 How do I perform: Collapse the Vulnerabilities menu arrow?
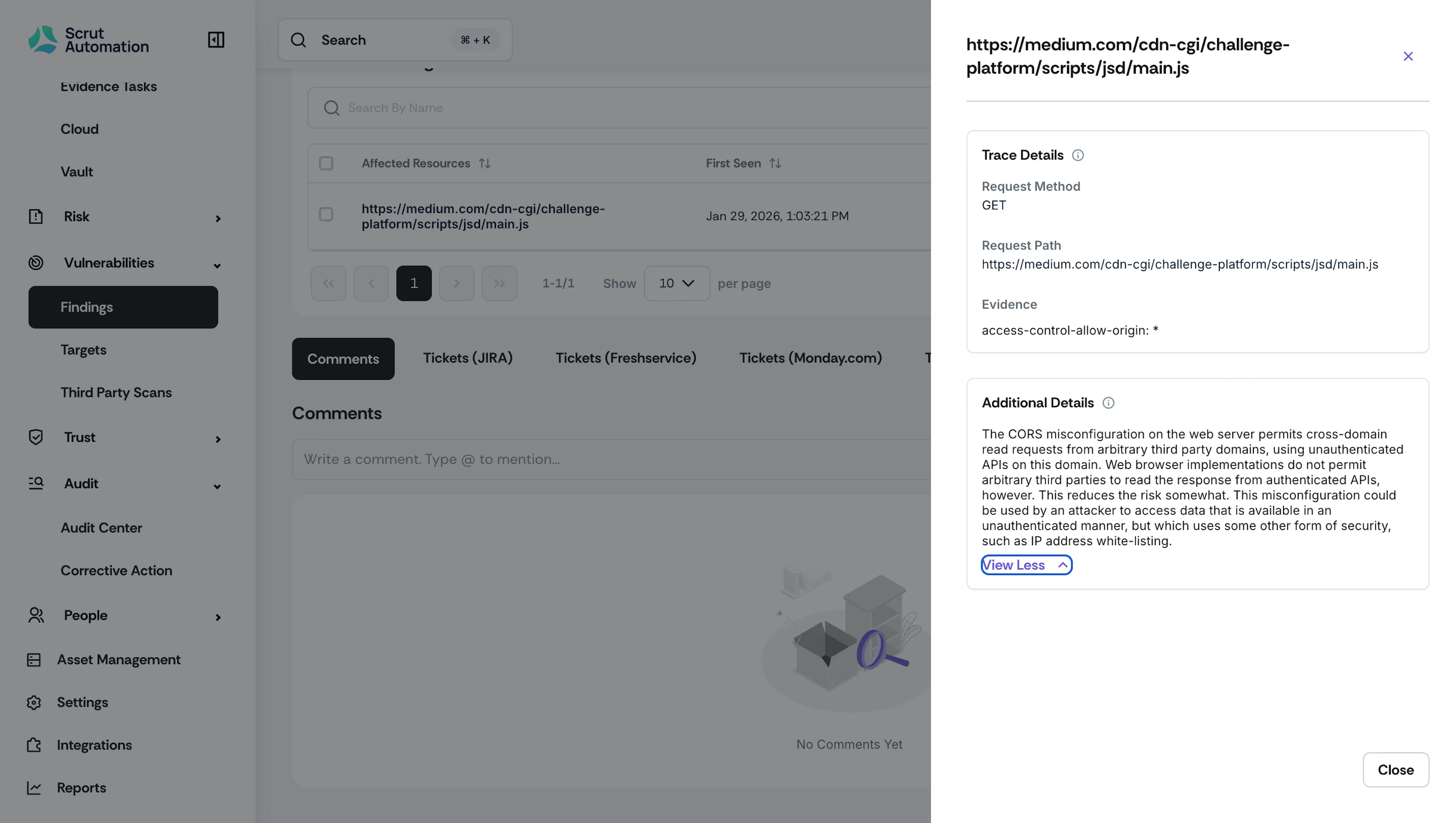click(x=217, y=265)
